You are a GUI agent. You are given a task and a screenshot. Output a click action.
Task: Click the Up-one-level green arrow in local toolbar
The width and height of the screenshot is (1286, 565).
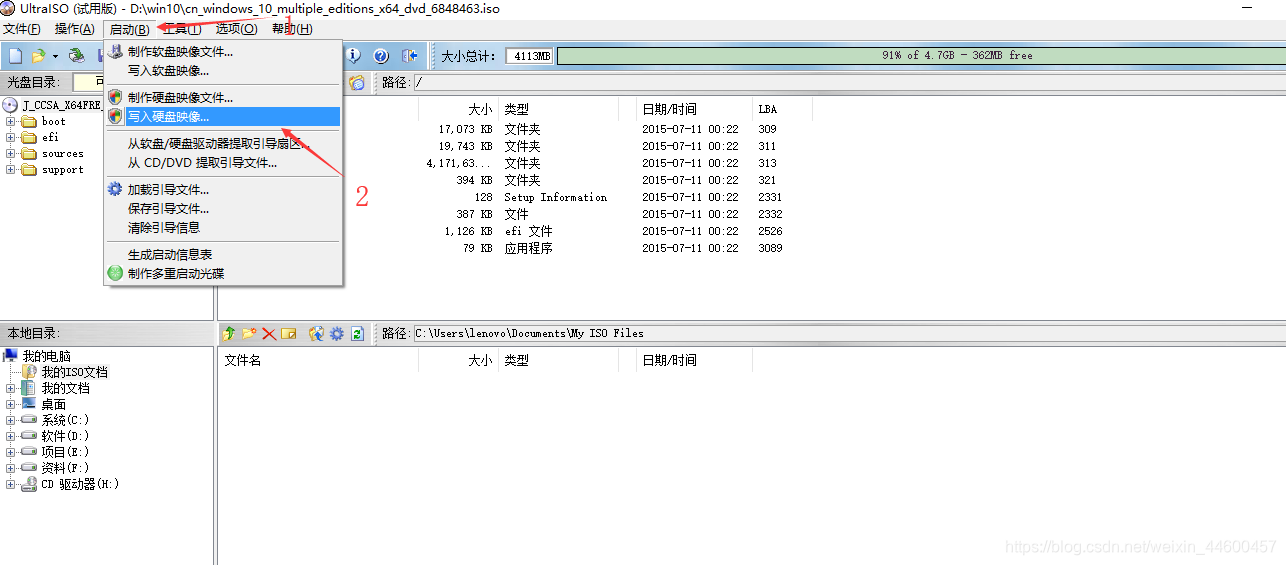coord(229,333)
